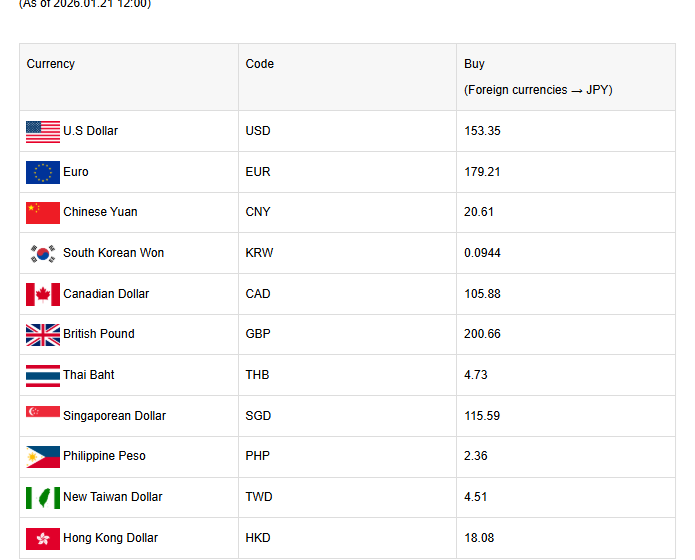Select the South Korean Won row label
The width and height of the screenshot is (695, 560).
point(113,253)
